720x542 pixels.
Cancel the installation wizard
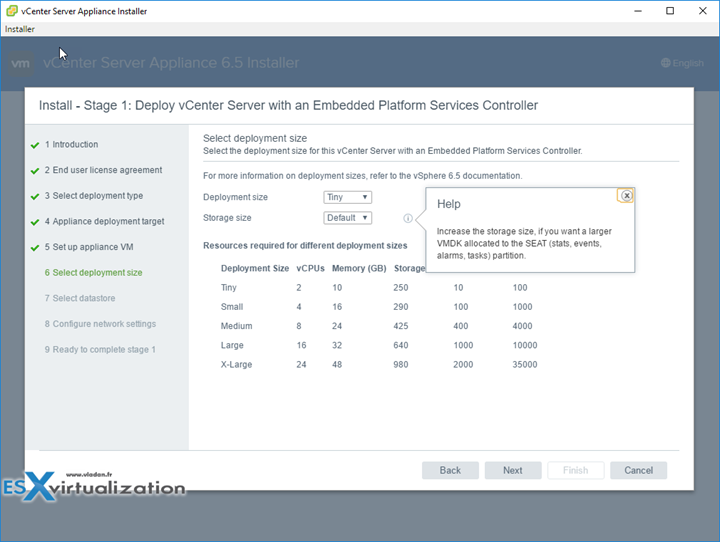pos(638,470)
